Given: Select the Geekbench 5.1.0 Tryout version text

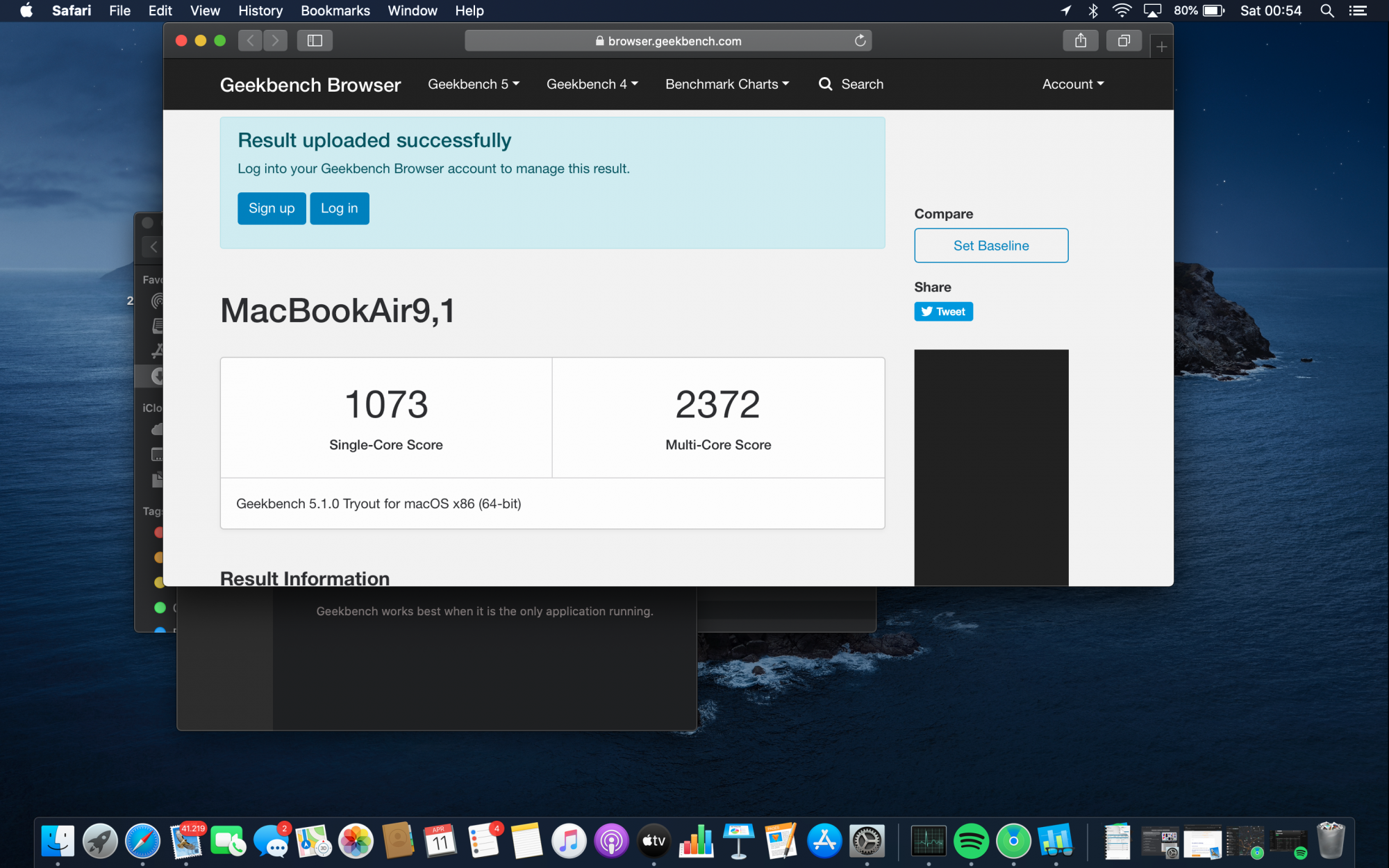Looking at the screenshot, I should [379, 503].
